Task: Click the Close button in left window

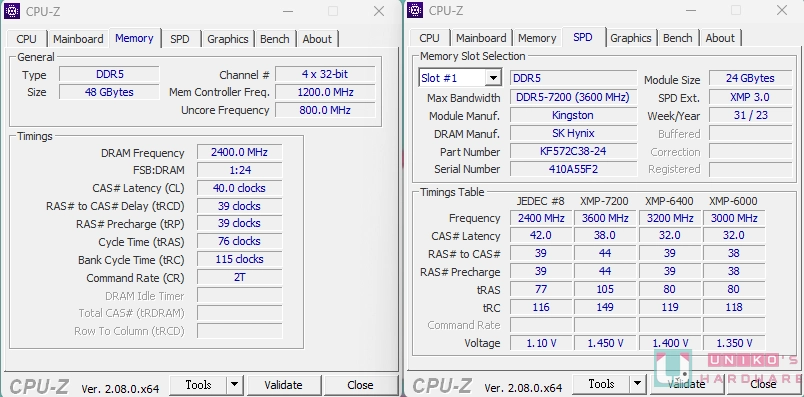Action: point(360,385)
